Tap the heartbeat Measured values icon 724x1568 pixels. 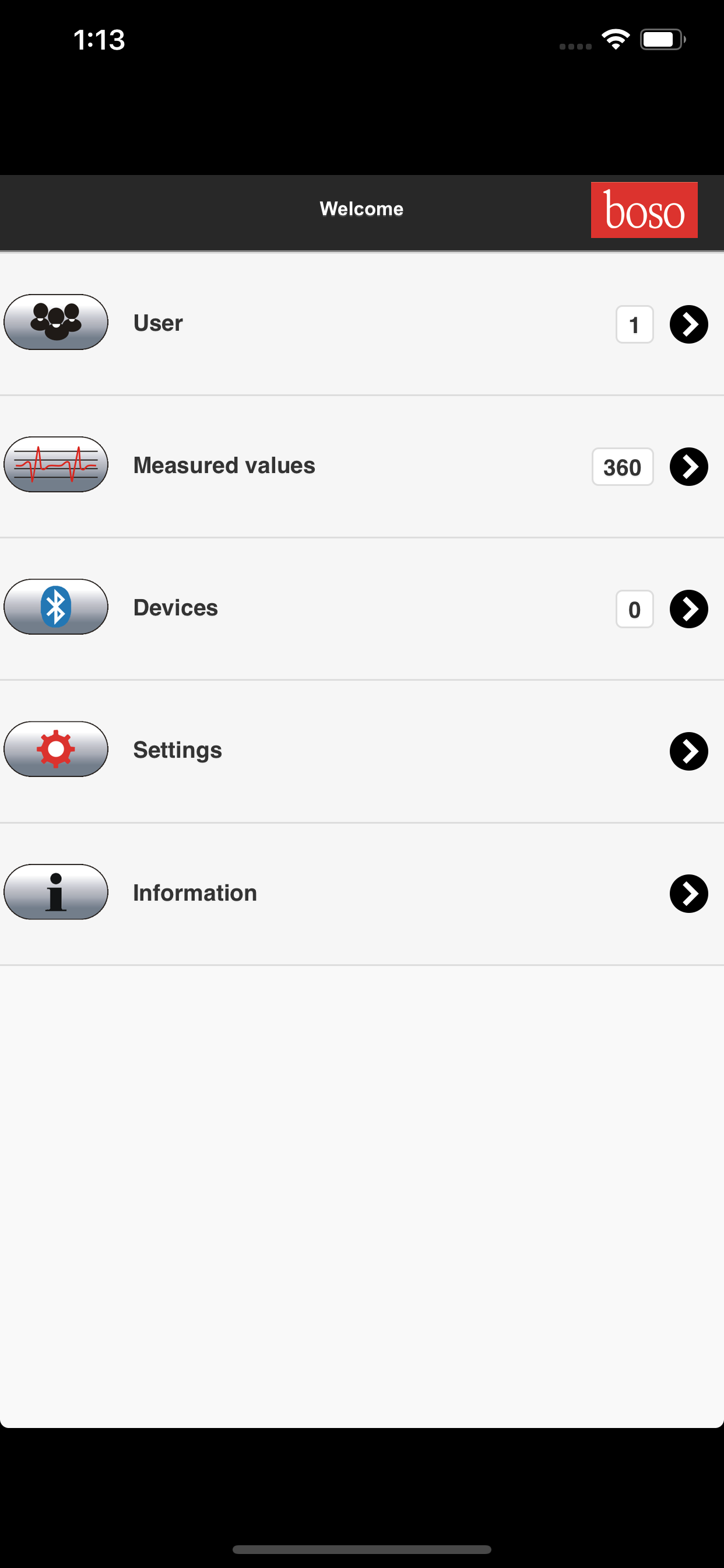[x=56, y=464]
